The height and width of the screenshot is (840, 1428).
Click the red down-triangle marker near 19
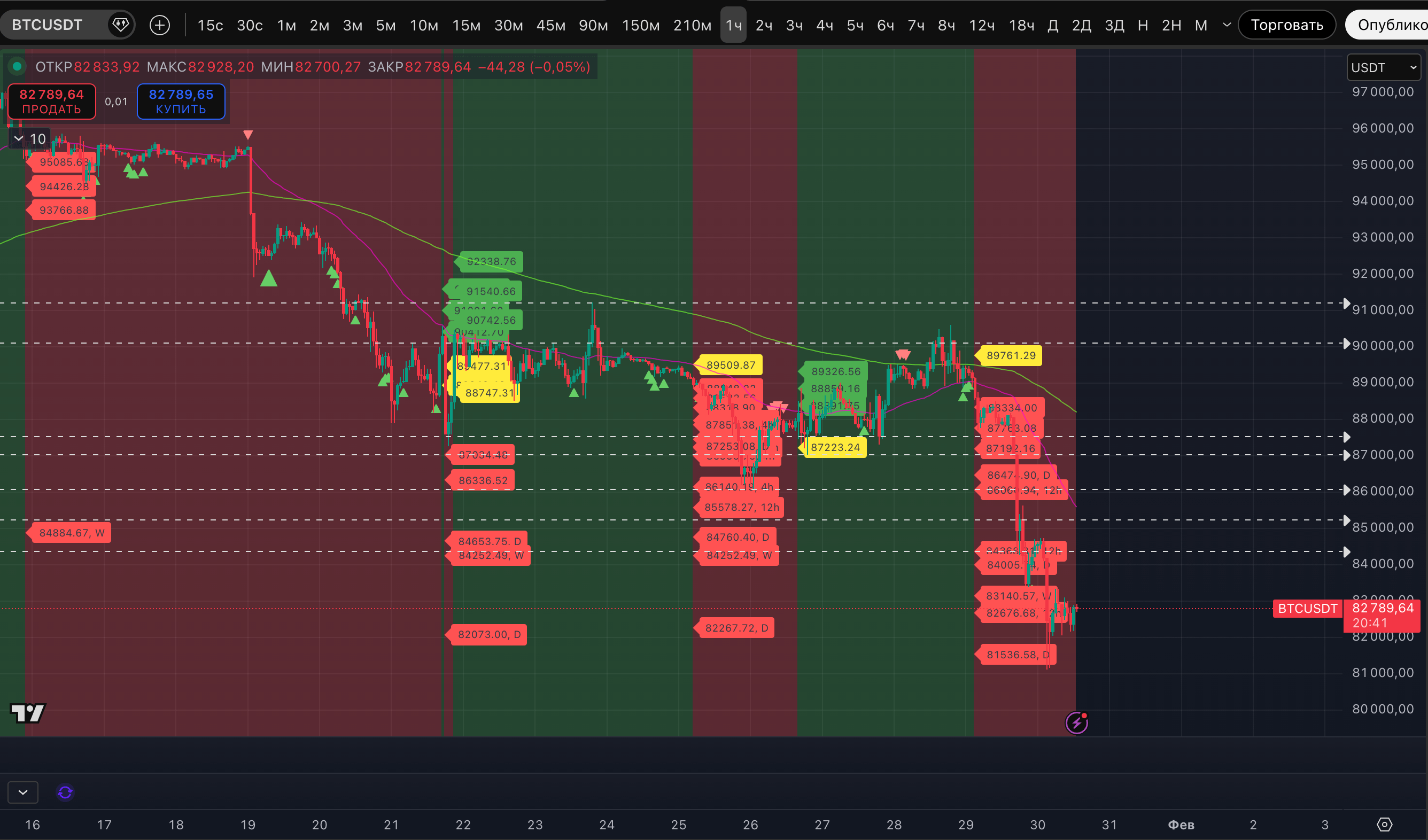tap(247, 135)
